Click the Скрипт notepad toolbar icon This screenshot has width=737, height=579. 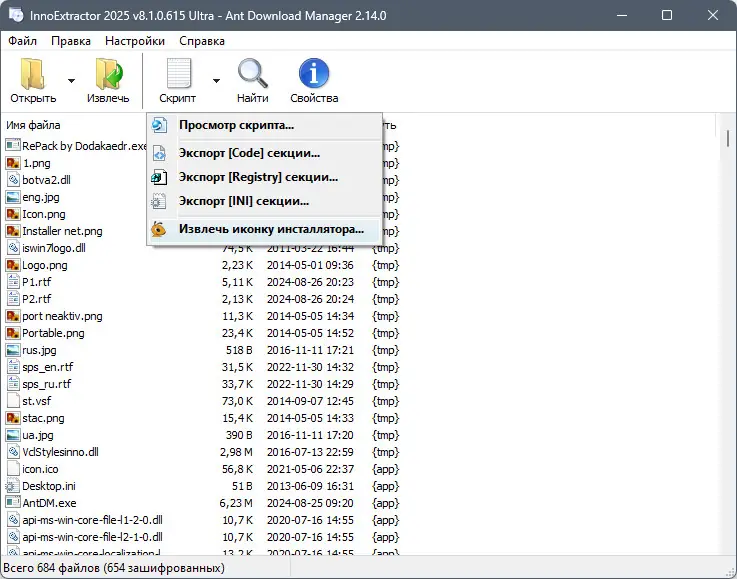179,73
